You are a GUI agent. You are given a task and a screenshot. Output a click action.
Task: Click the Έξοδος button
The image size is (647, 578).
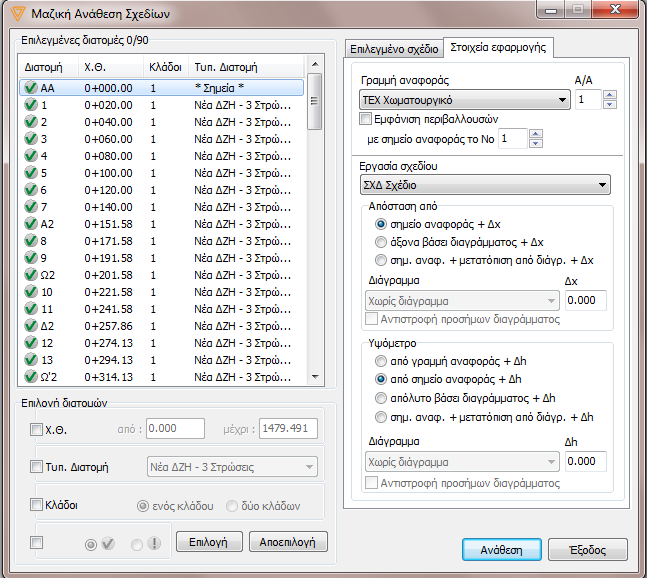588,550
